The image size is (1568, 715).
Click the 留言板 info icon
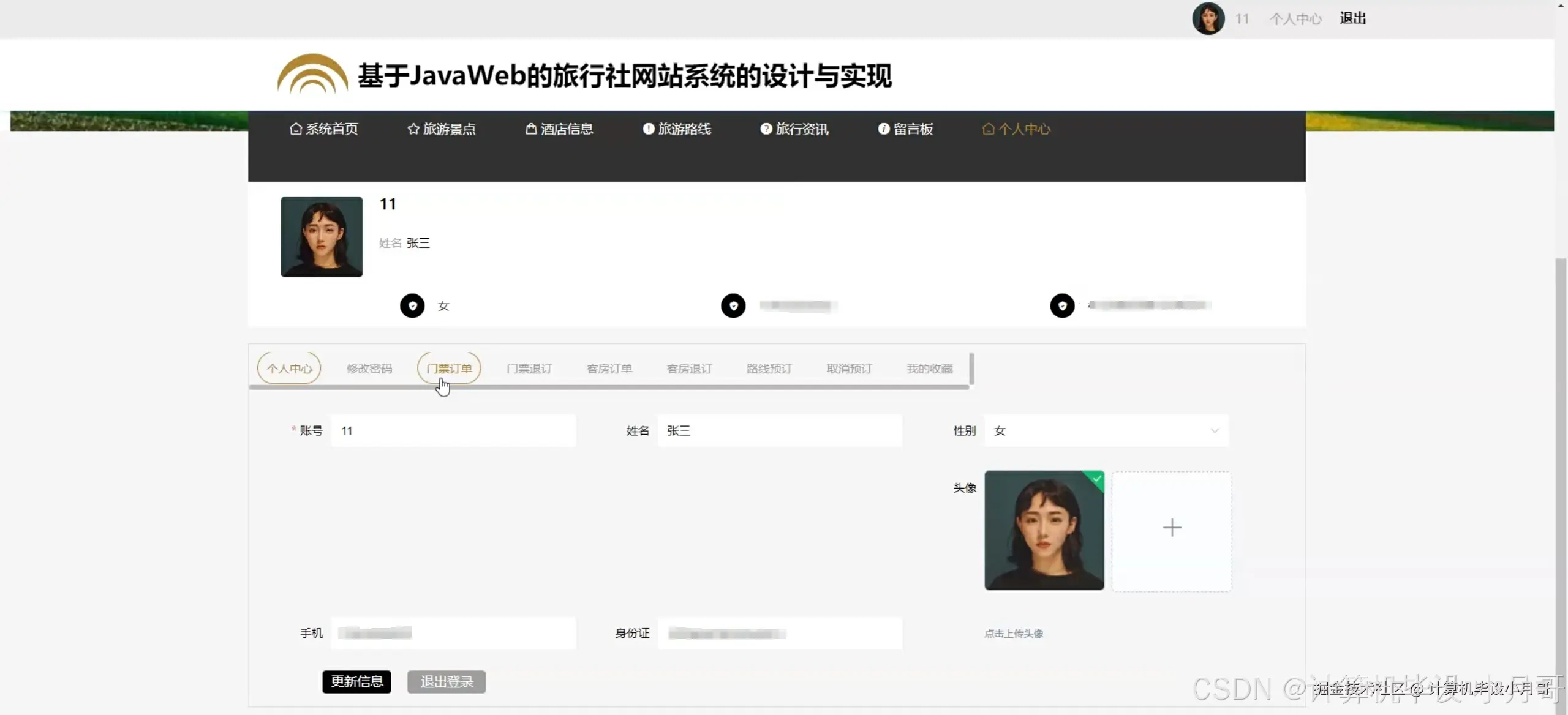[883, 129]
